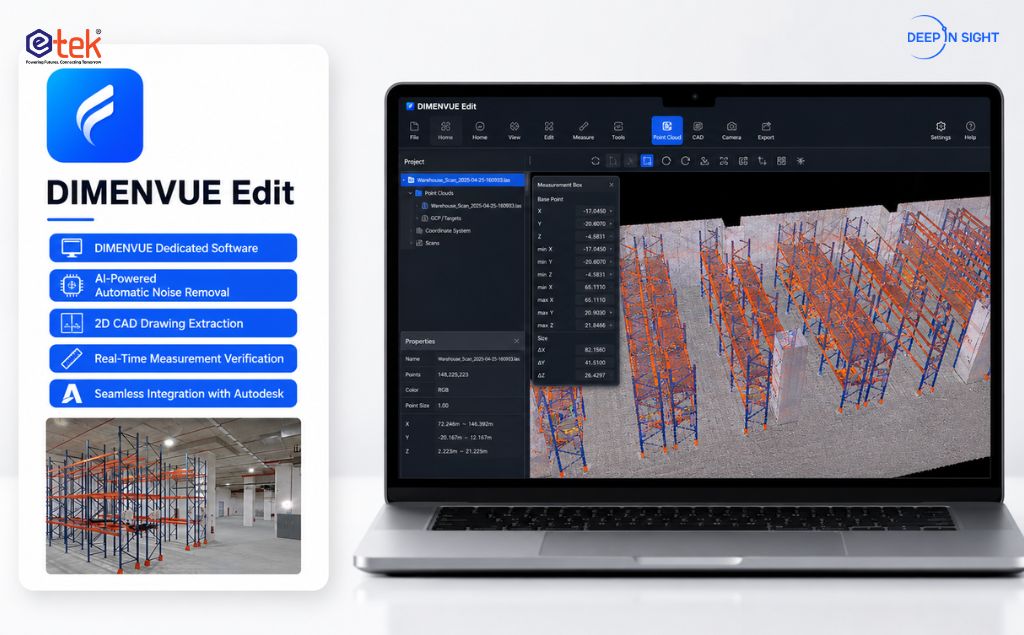Close the Properties panel
This screenshot has height=635, width=1024.
tap(517, 341)
